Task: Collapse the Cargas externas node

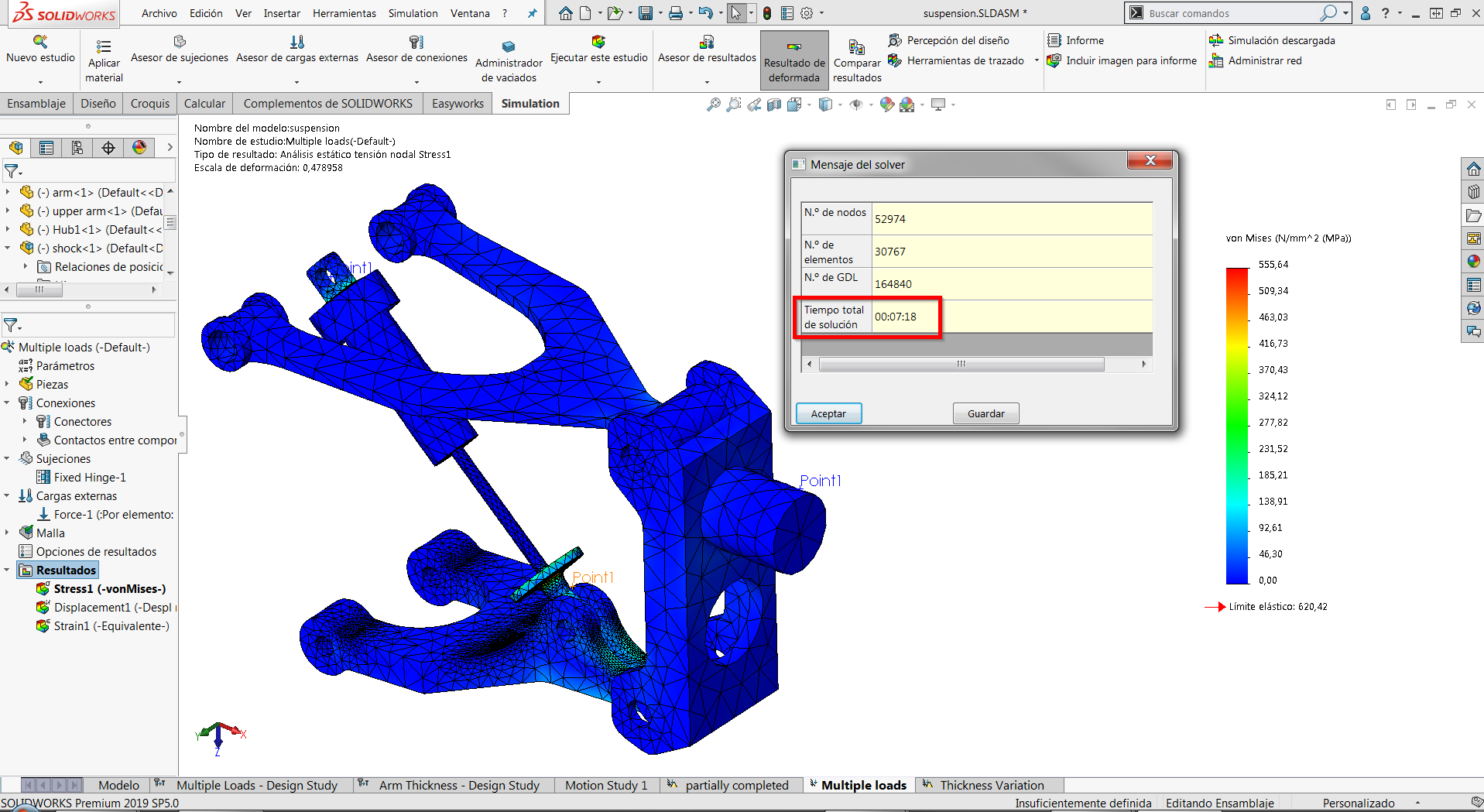Action: [x=7, y=495]
